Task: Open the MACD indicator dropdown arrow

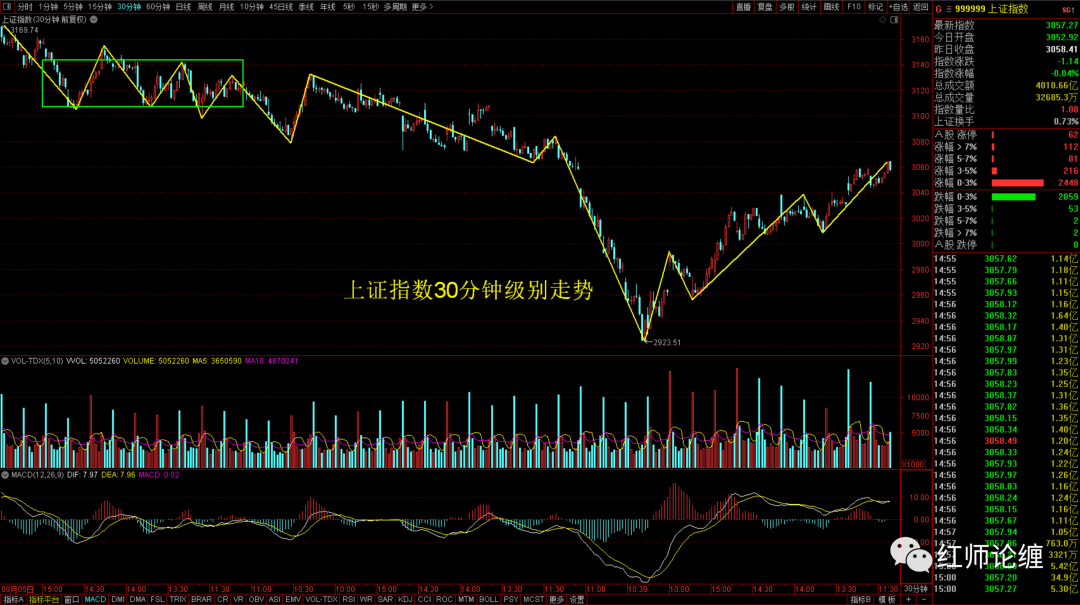Action: coord(5,475)
